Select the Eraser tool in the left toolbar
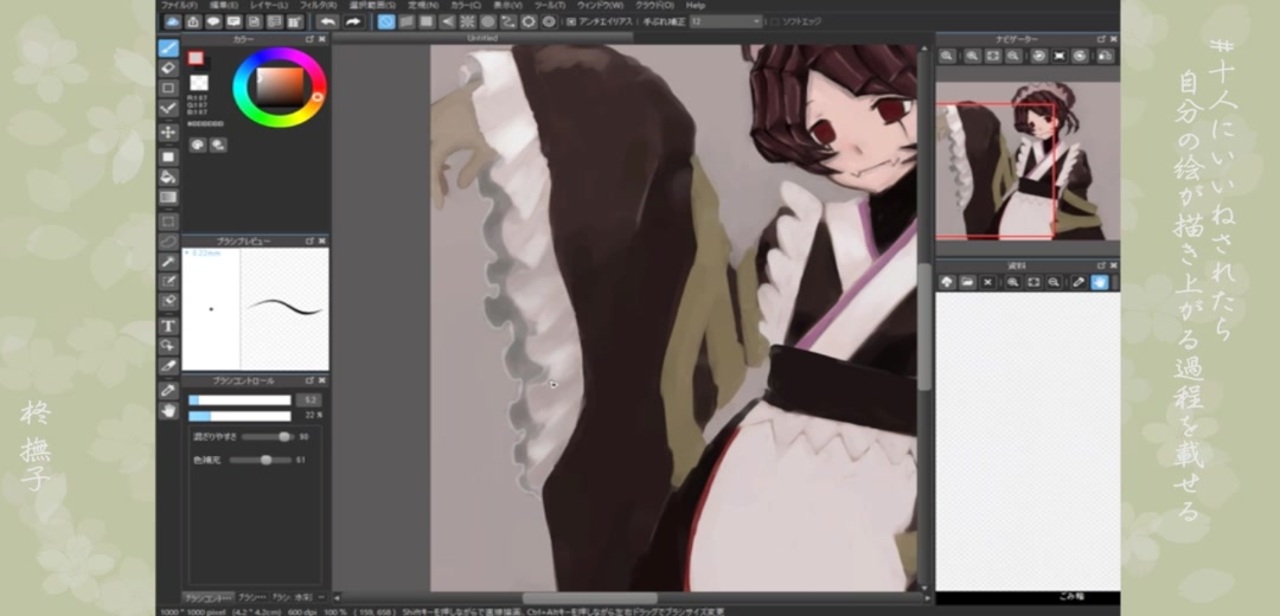The image size is (1280, 616). point(168,67)
